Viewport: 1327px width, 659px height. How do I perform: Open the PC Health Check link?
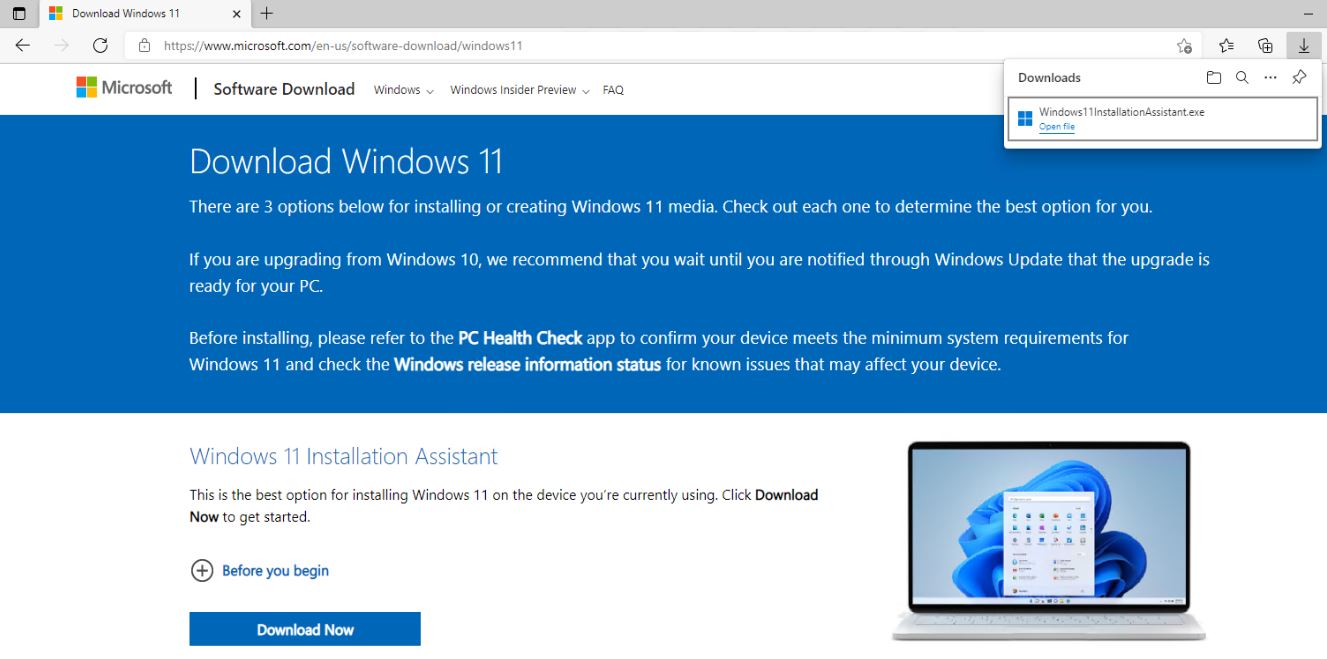tap(520, 338)
